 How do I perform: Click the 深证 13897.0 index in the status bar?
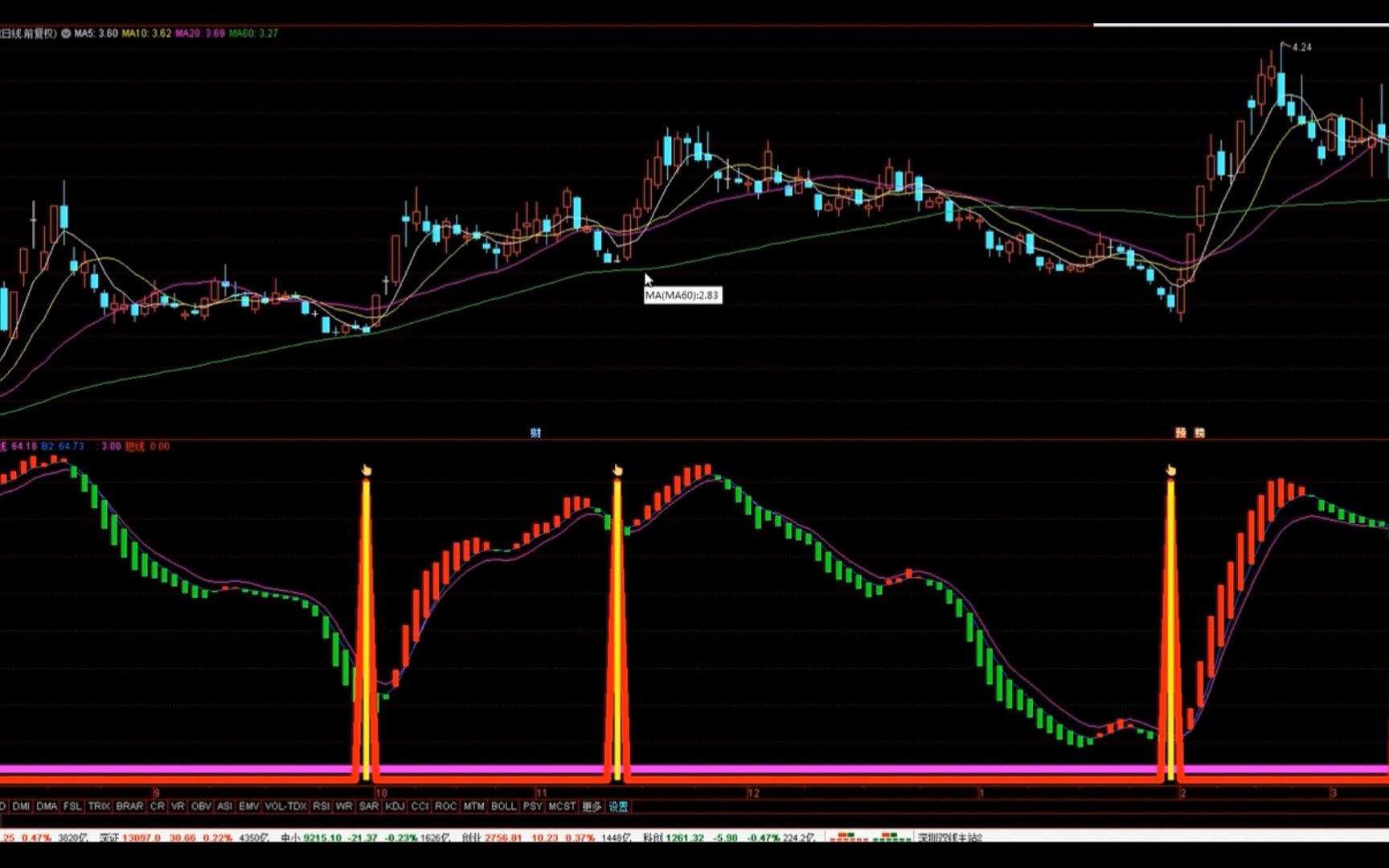129,837
